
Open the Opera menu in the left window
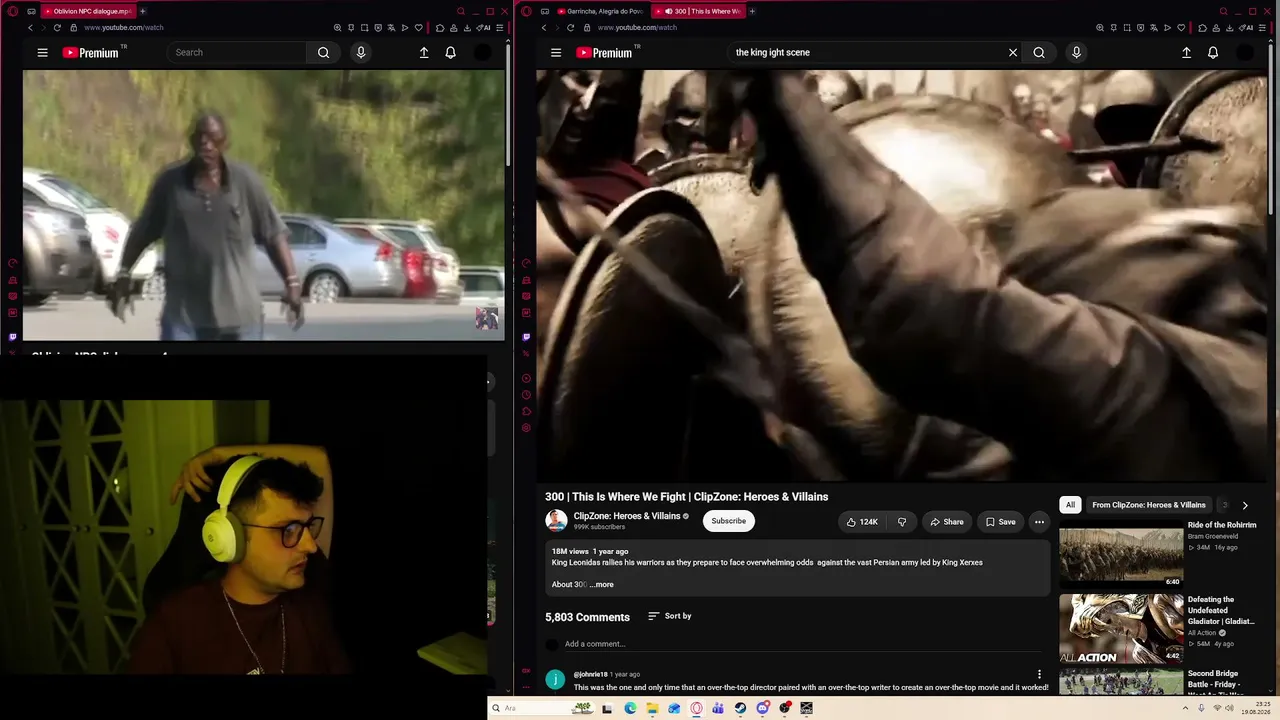coord(13,11)
